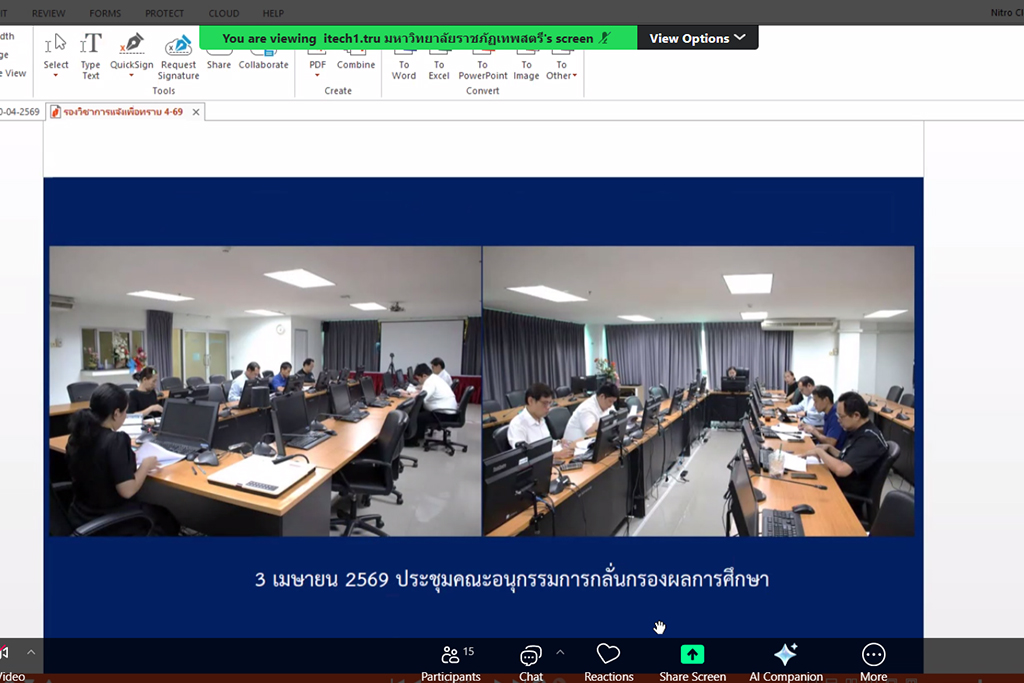Click the left meeting room photo
Screen dimensions: 1024x683
(x=265, y=391)
